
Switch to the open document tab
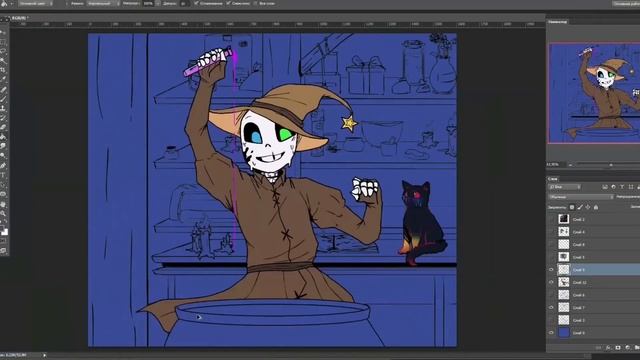click(19, 18)
